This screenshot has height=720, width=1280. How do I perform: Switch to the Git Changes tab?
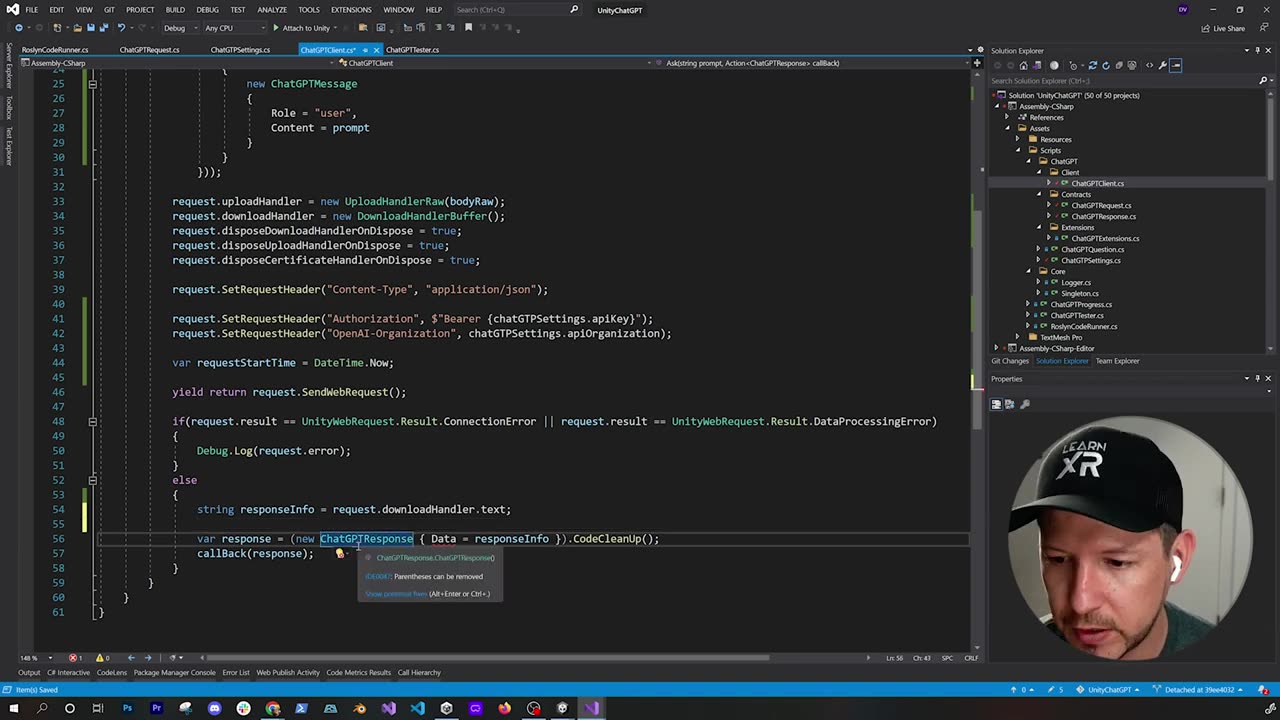pos(1010,361)
